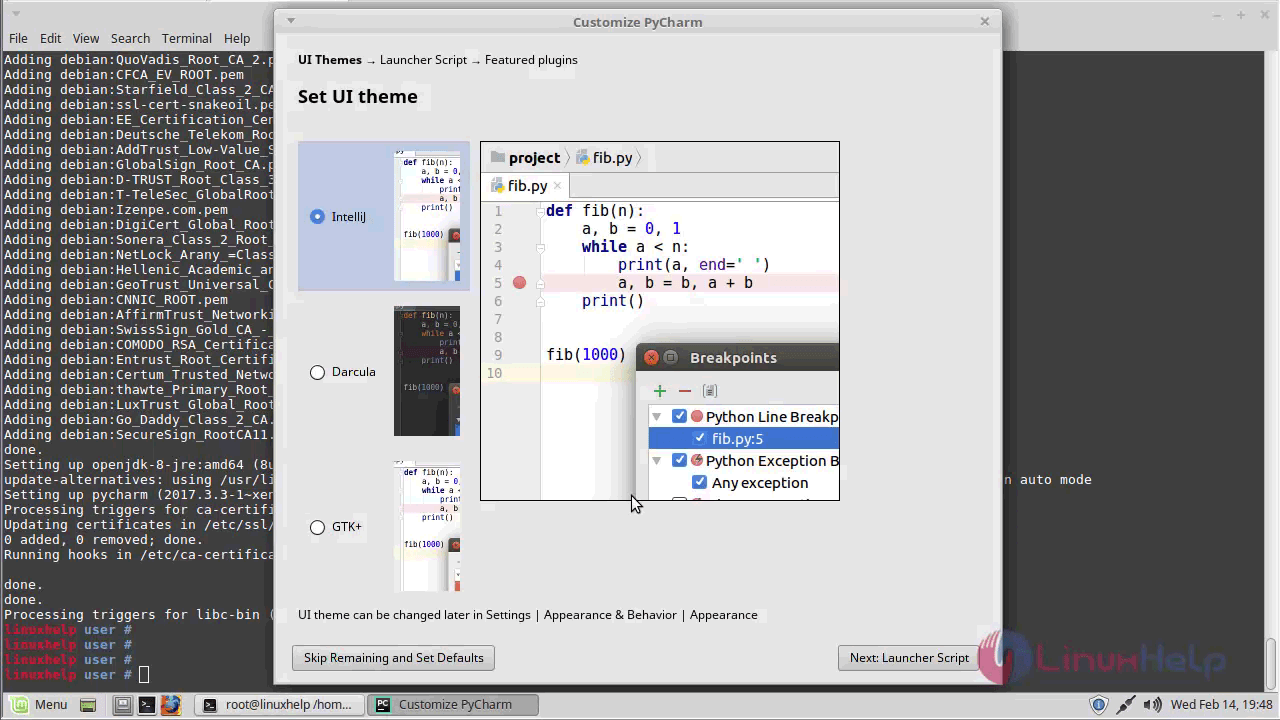
Task: Click the fib.py file icon in breadcrumb
Action: pos(581,158)
